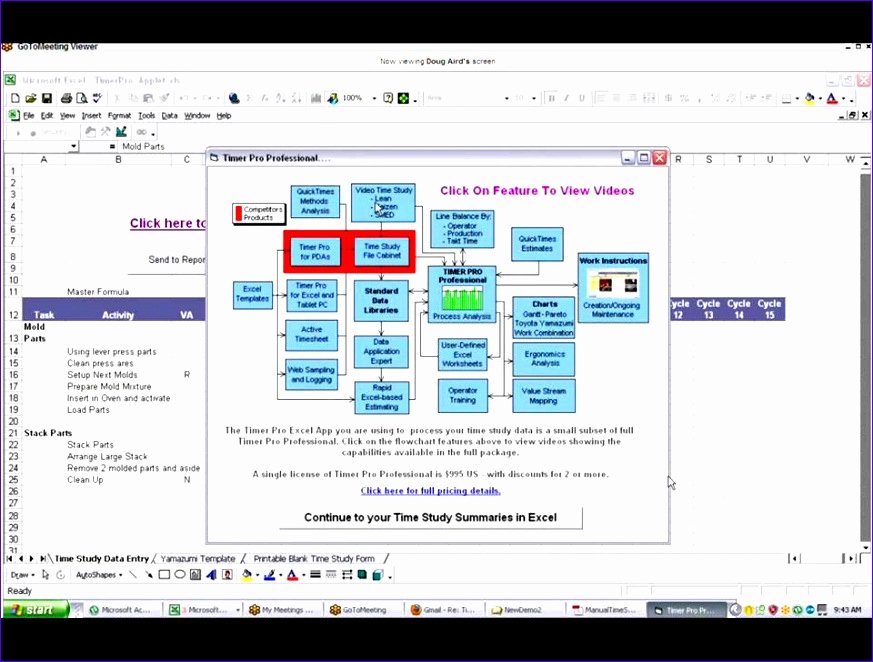Open Line Style on the Drawing toolbar

tap(315, 575)
